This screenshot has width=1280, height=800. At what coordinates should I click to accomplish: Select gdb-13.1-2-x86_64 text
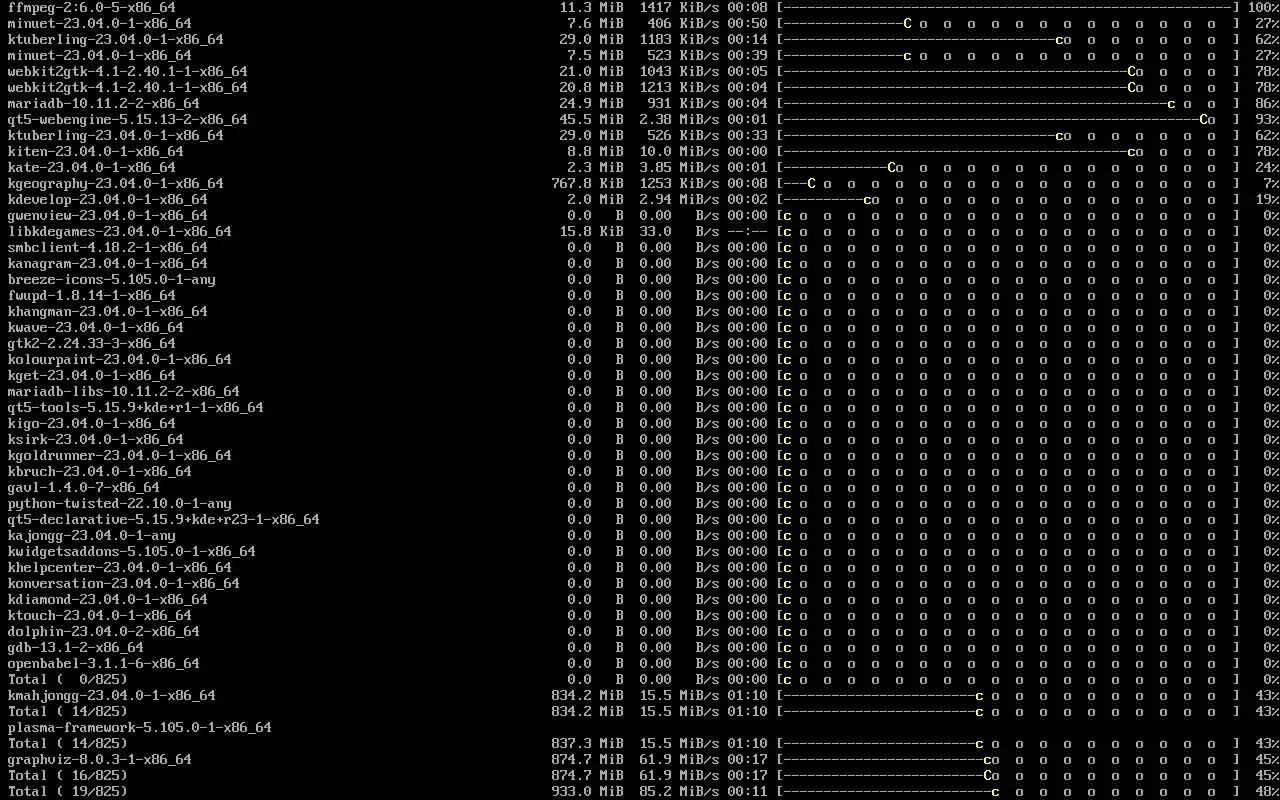pyautogui.click(x=75, y=647)
